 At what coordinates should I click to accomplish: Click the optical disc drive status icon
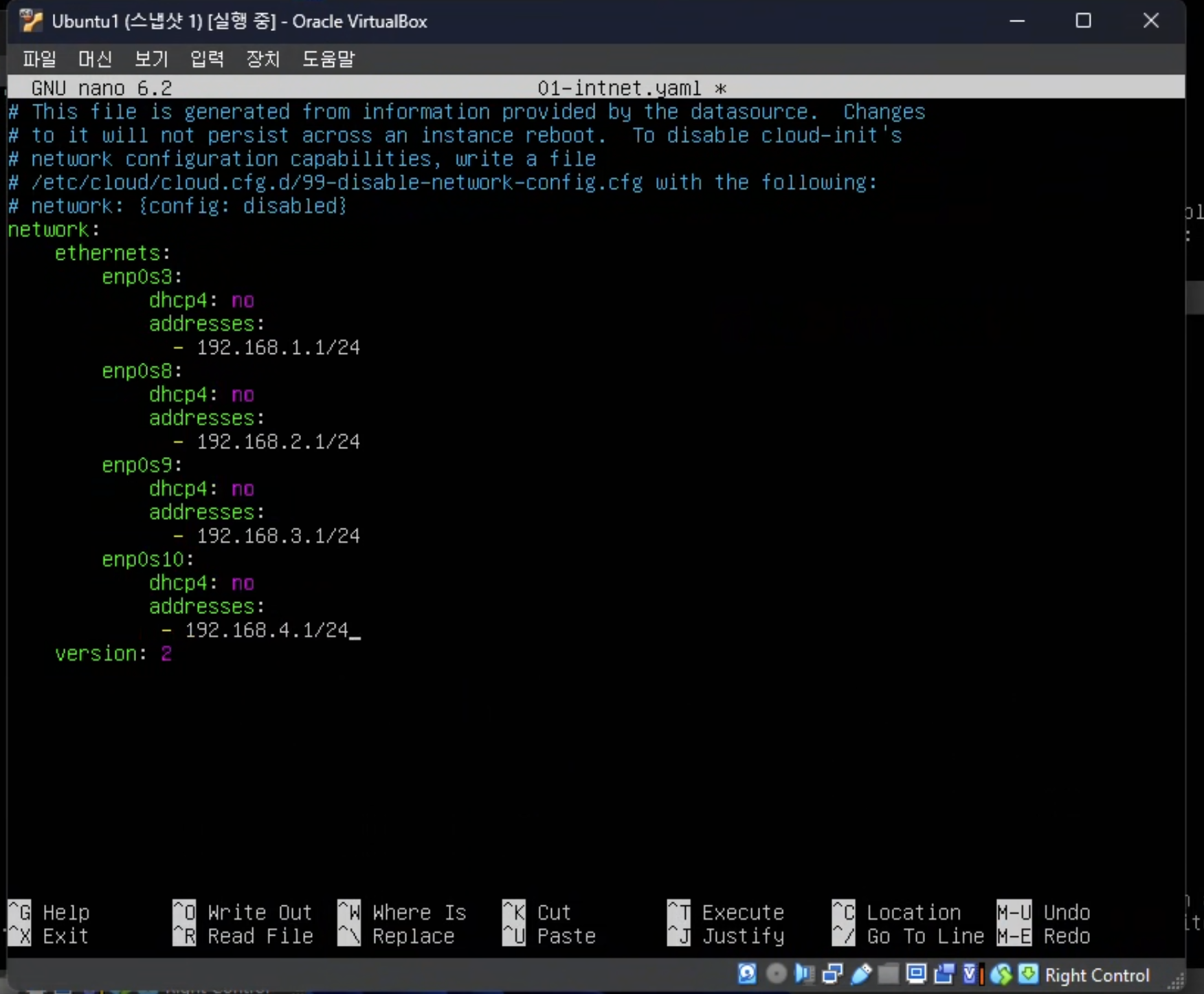pos(776,974)
